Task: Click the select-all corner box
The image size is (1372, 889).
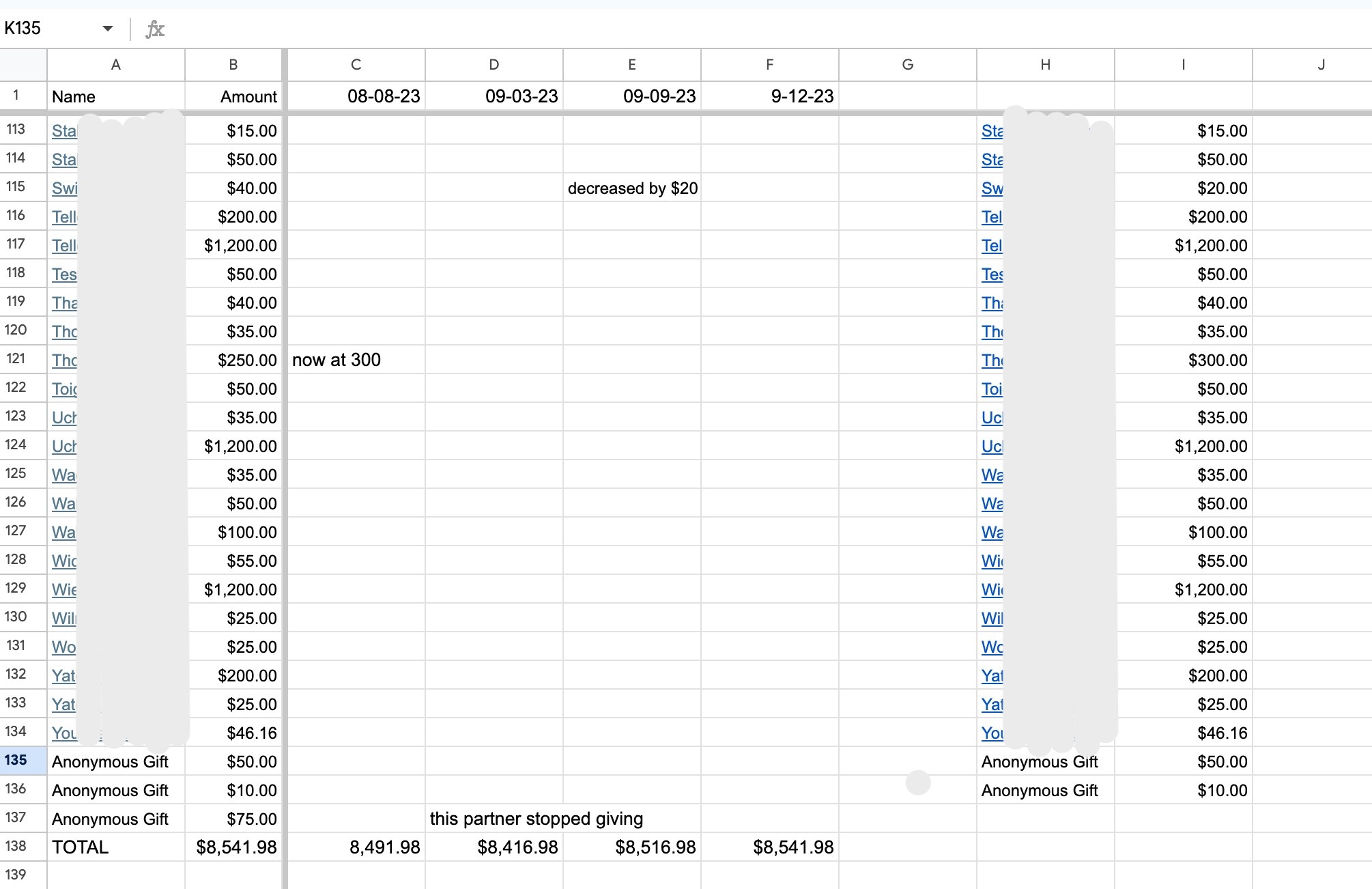Action: click(23, 65)
